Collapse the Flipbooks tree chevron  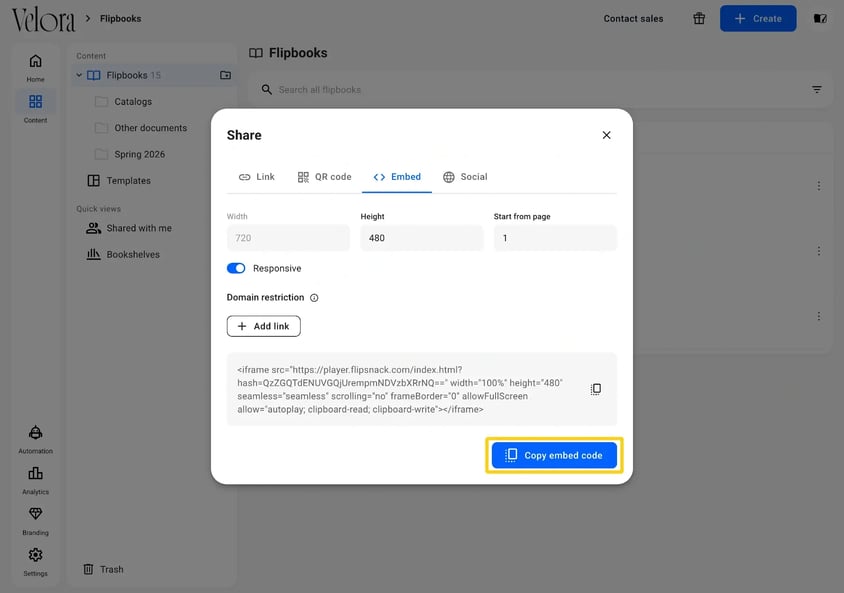[79, 75]
